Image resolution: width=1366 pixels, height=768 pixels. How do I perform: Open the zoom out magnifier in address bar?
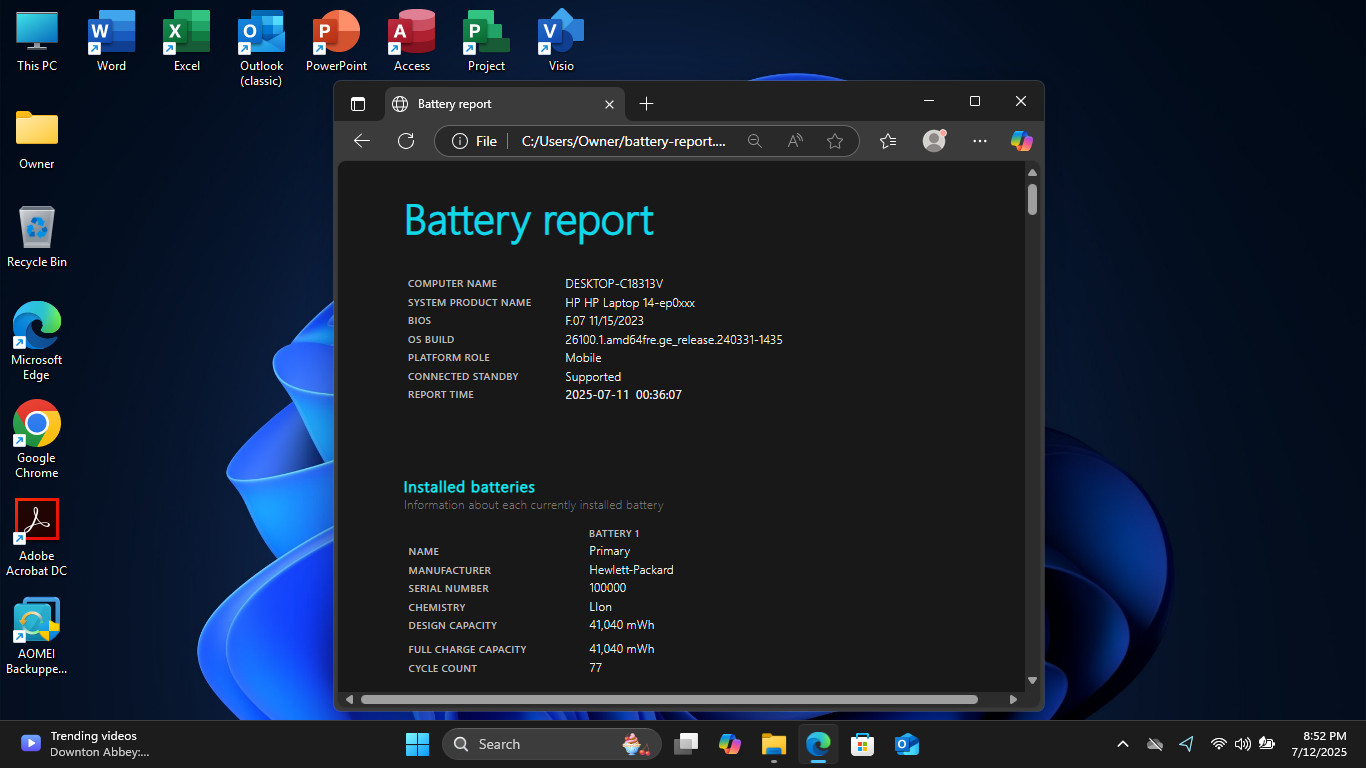(755, 141)
